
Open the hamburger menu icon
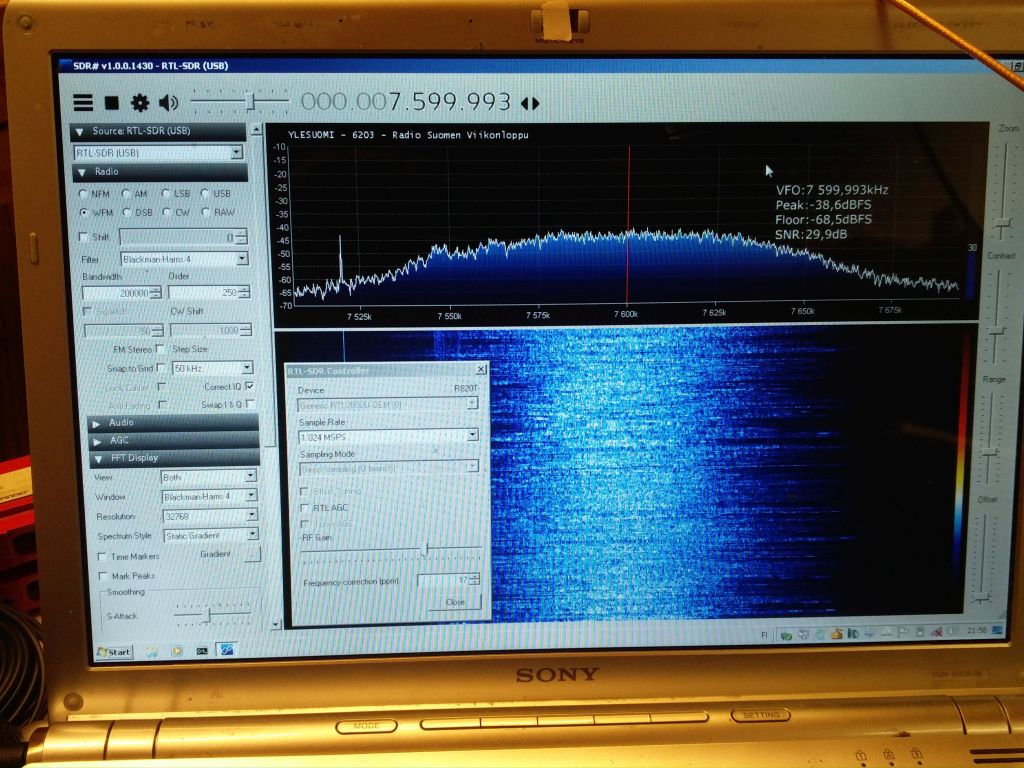(83, 103)
